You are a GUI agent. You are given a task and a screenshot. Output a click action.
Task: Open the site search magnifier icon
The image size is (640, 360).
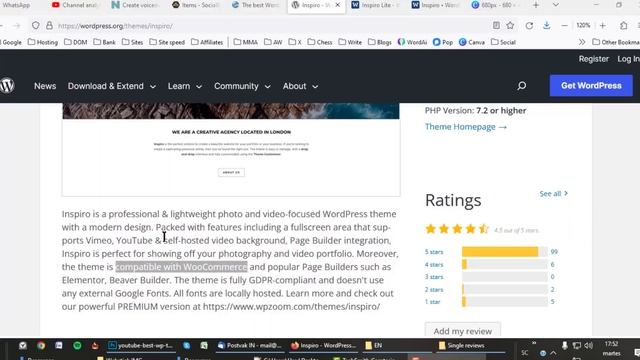coord(521,86)
